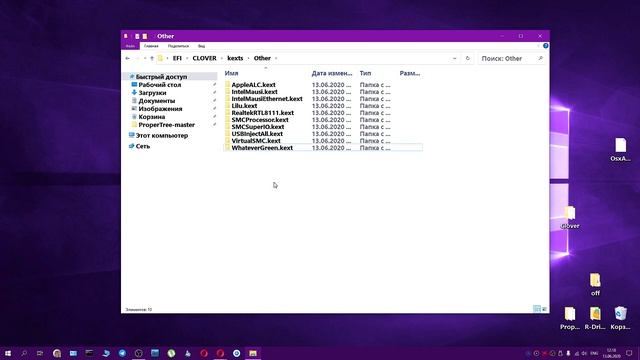This screenshot has width=640, height=360.
Task: Switch input language via ENG indicator
Action: [594, 353]
